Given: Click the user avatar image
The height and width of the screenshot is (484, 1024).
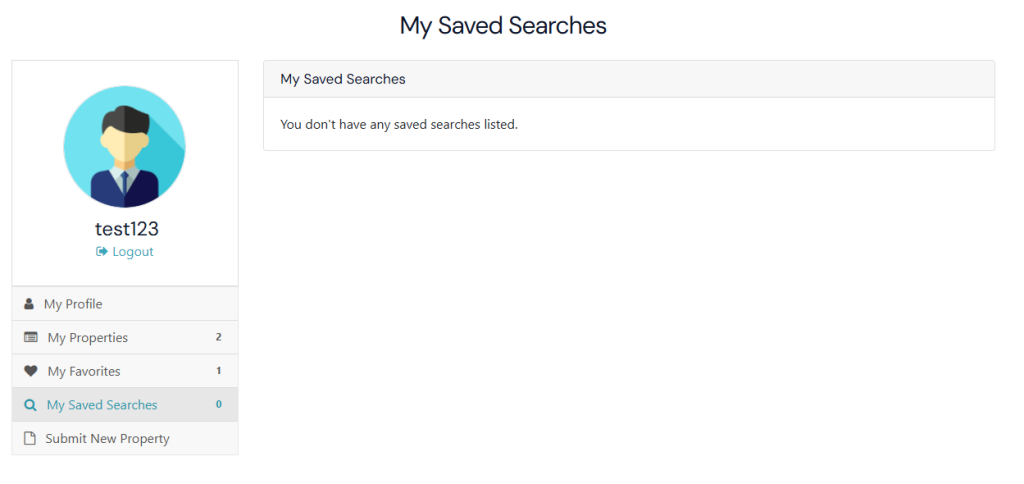Looking at the screenshot, I should click(x=124, y=146).
